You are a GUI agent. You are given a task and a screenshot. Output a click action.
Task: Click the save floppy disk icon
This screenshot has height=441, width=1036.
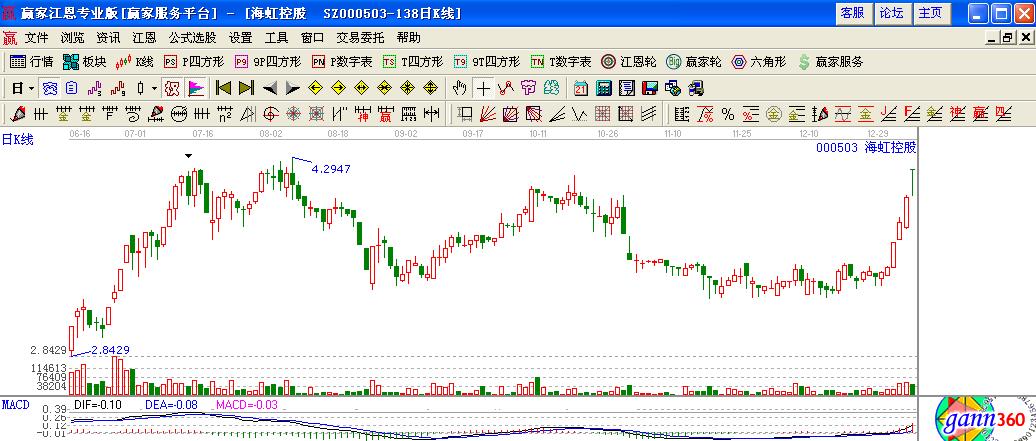point(648,88)
